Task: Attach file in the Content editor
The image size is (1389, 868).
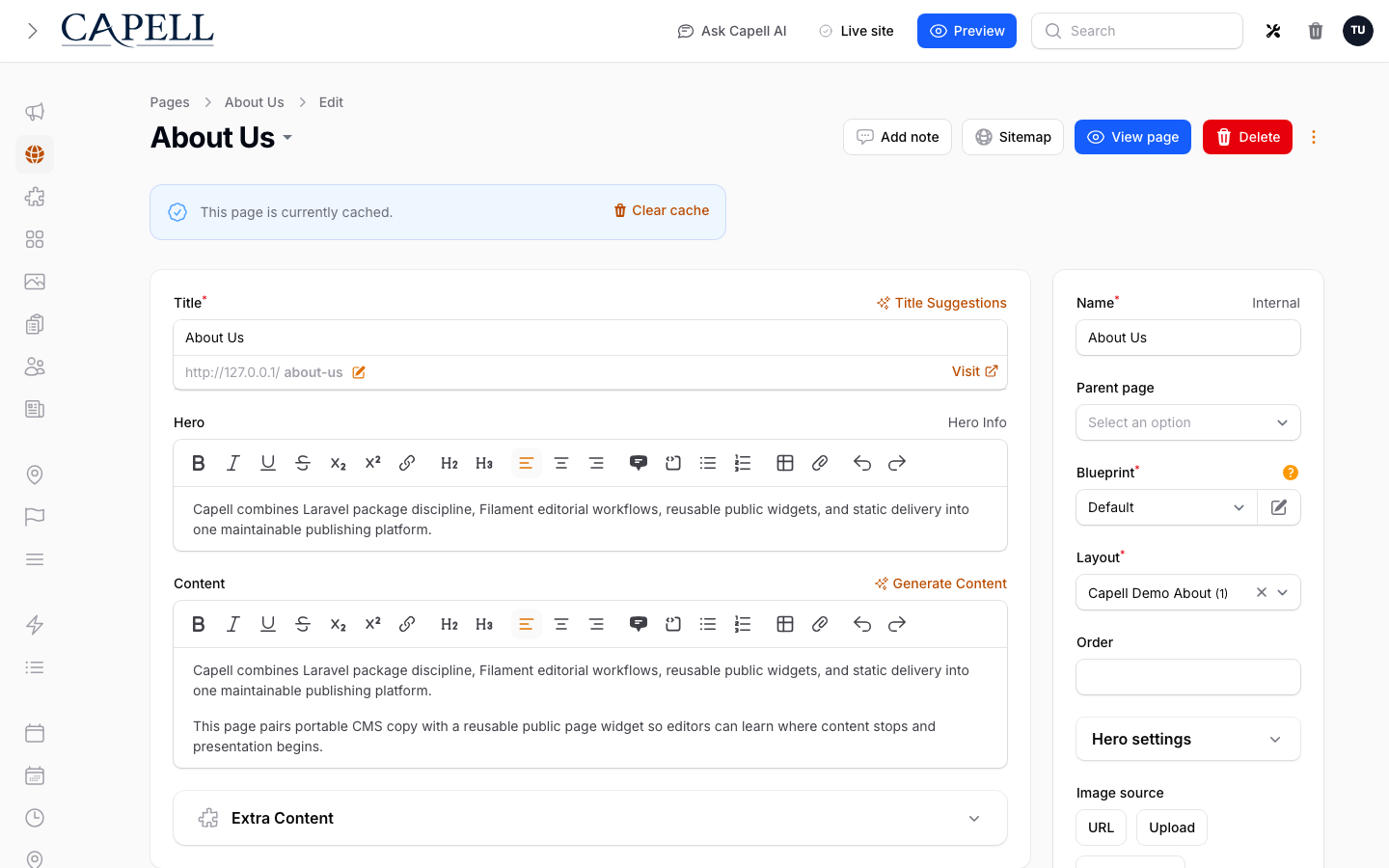Action: click(x=820, y=624)
